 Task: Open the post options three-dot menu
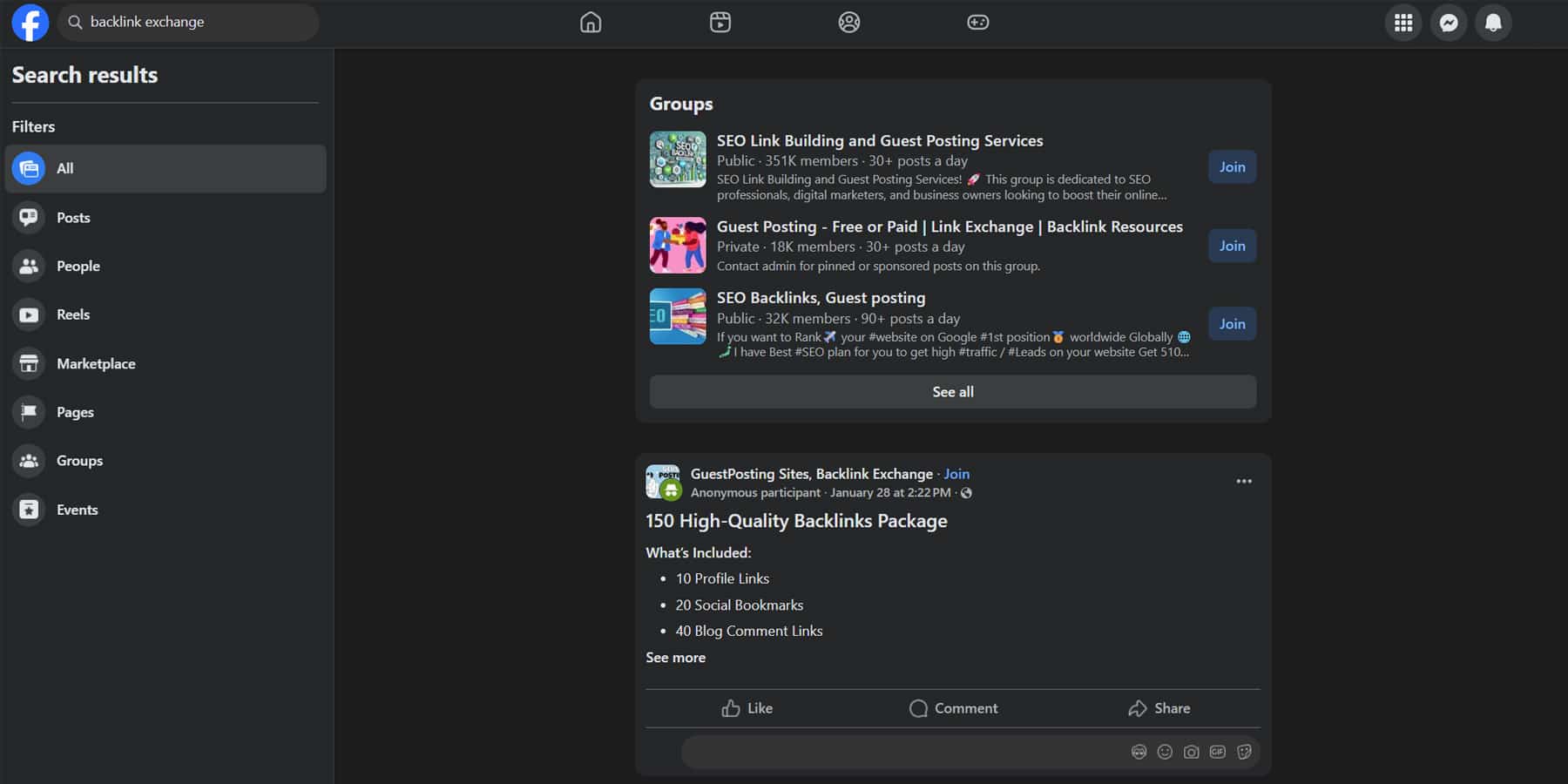point(1244,480)
